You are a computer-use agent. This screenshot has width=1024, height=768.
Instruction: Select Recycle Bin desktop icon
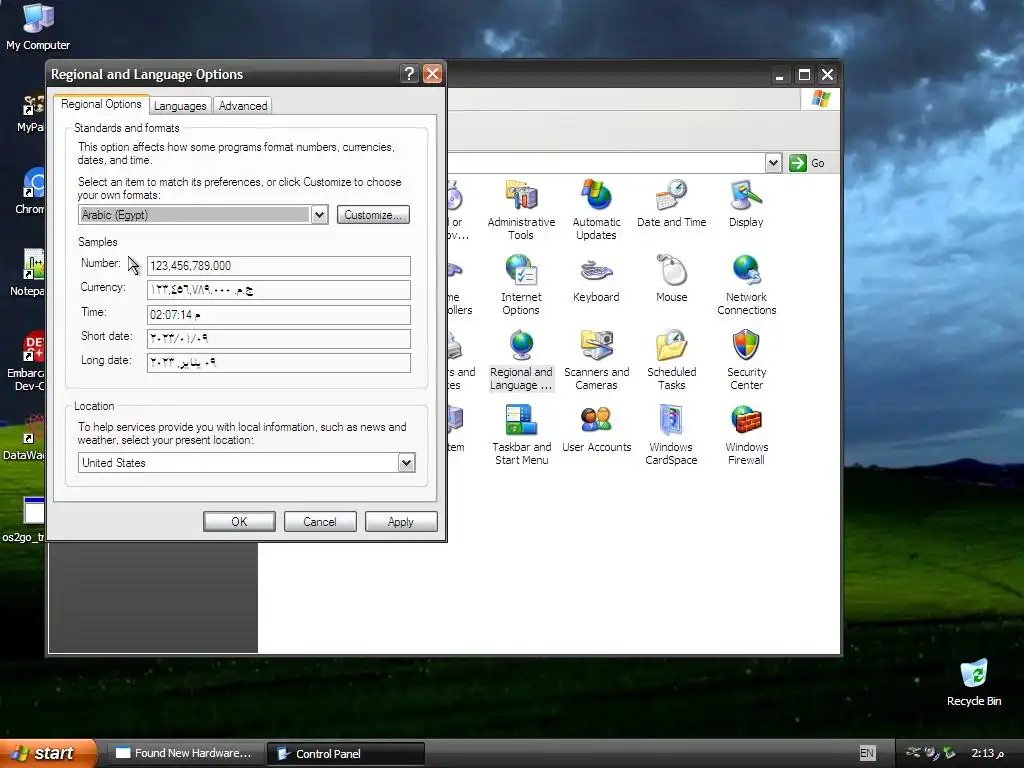(x=974, y=683)
